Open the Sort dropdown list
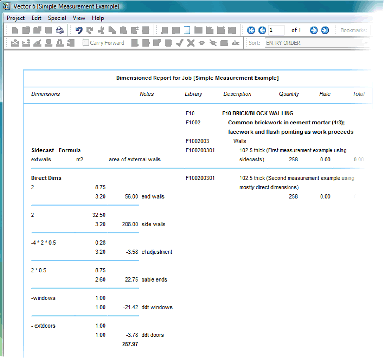Viewport: 384px width, 361px height. (x=317, y=43)
